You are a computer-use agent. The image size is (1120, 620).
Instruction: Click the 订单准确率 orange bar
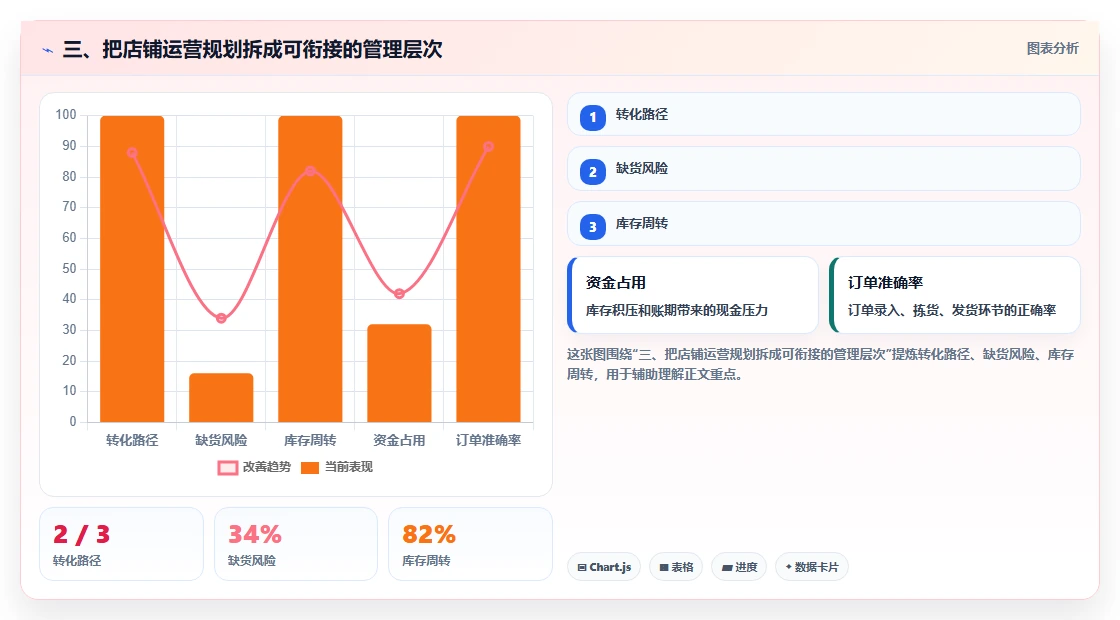[489, 269]
